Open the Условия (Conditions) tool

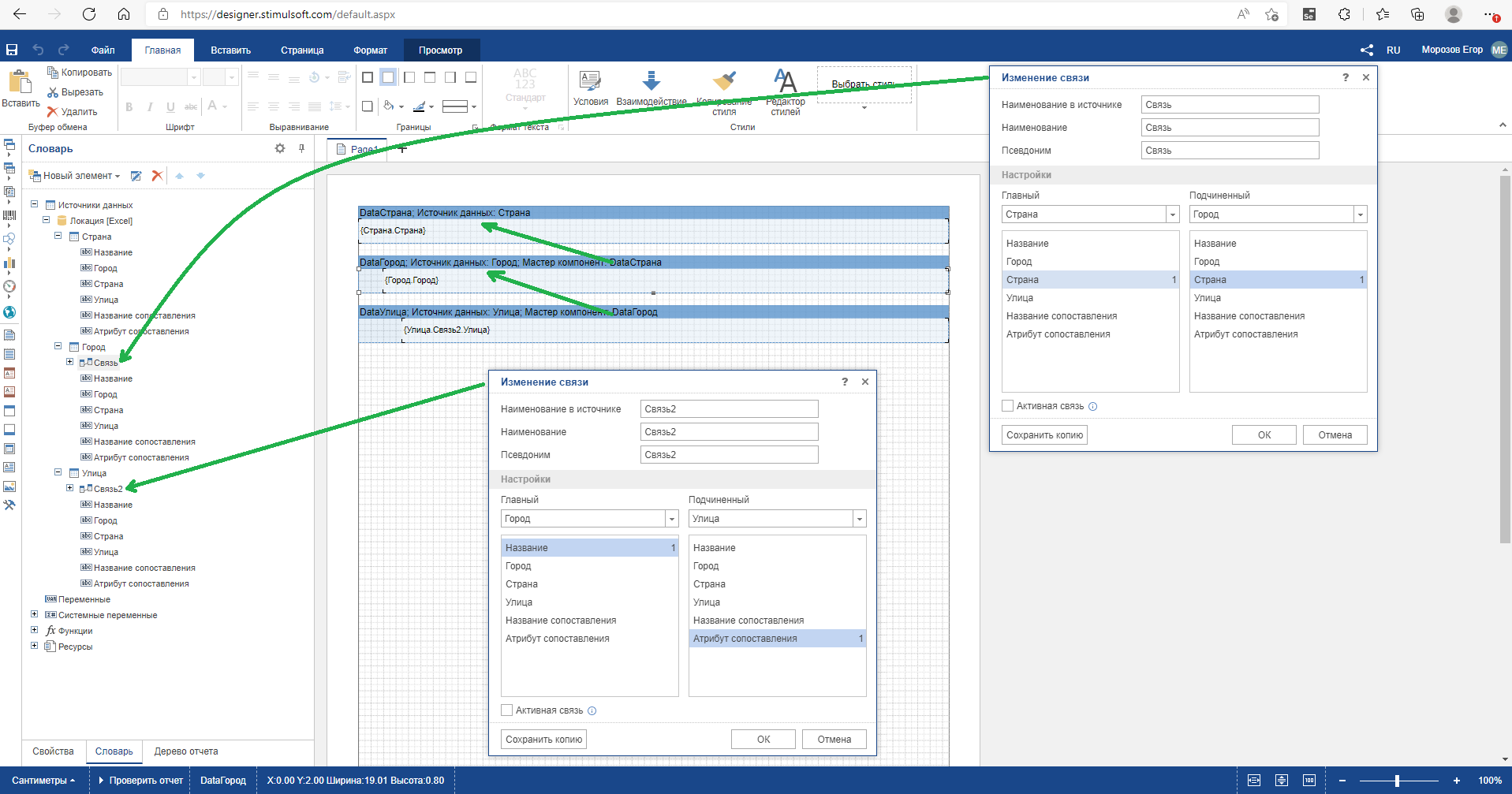click(x=591, y=88)
